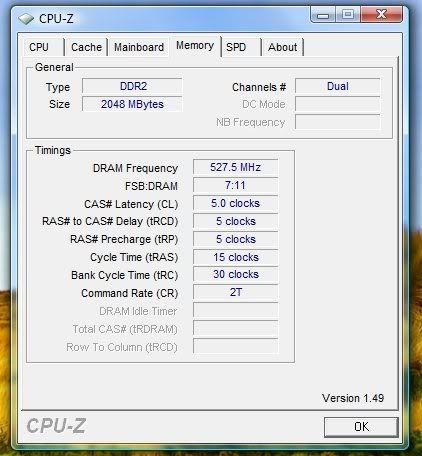Click the greyed Row To Column label
This screenshot has height=456, width=422.
click(x=122, y=347)
